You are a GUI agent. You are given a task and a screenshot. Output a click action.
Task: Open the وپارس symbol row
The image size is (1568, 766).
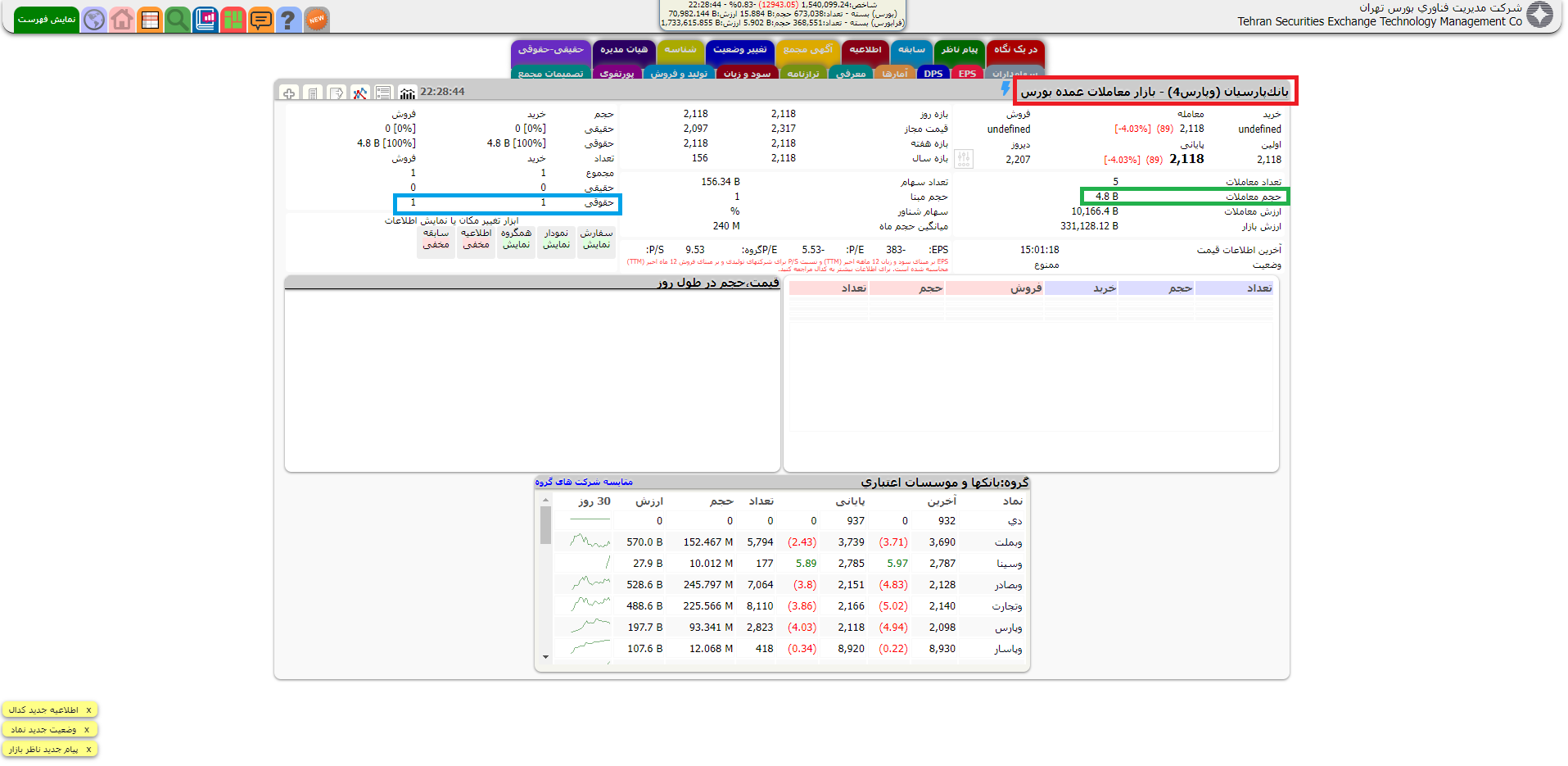[790, 628]
